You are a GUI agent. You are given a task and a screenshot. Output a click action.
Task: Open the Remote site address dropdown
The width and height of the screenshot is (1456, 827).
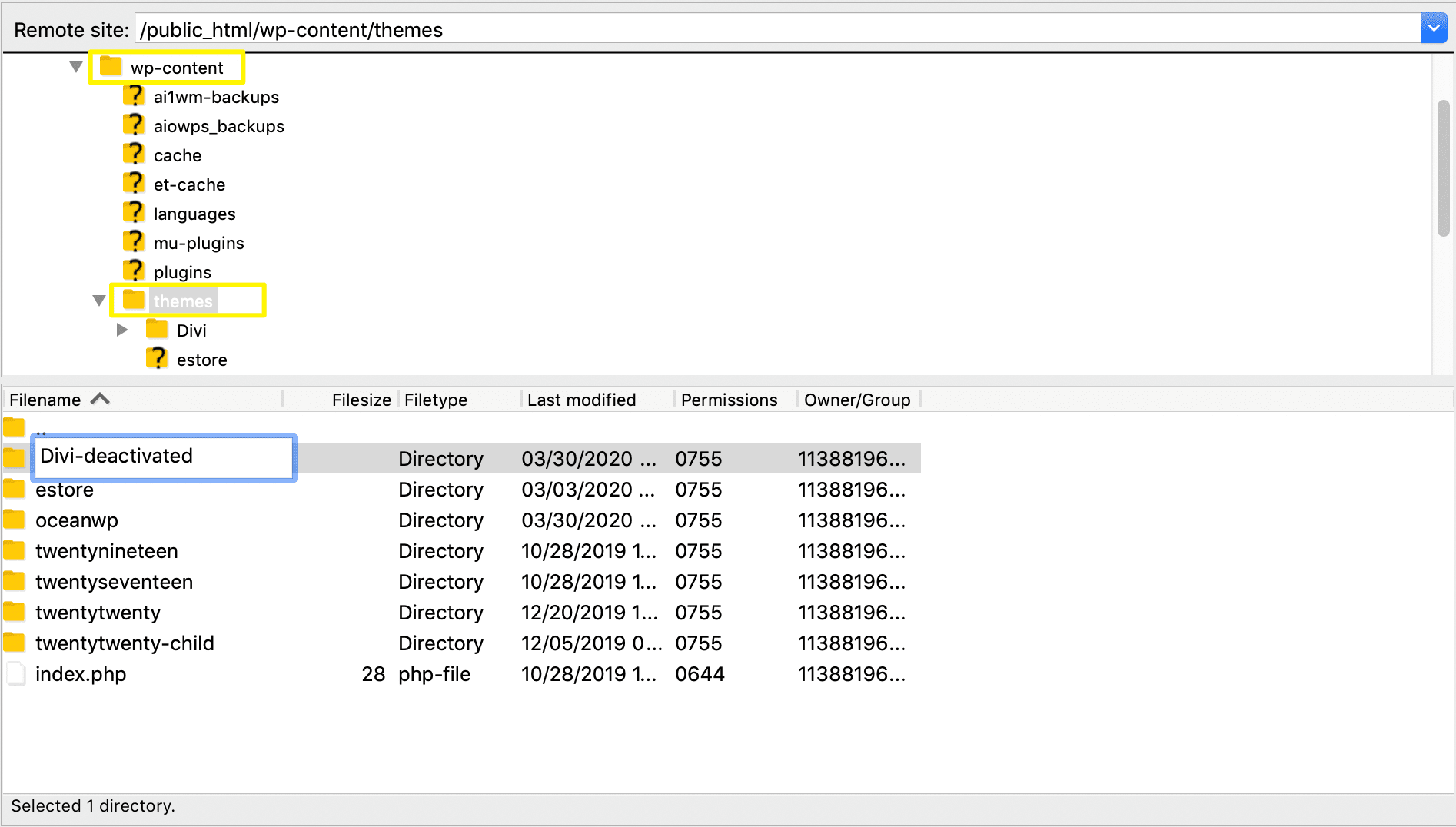(1434, 28)
